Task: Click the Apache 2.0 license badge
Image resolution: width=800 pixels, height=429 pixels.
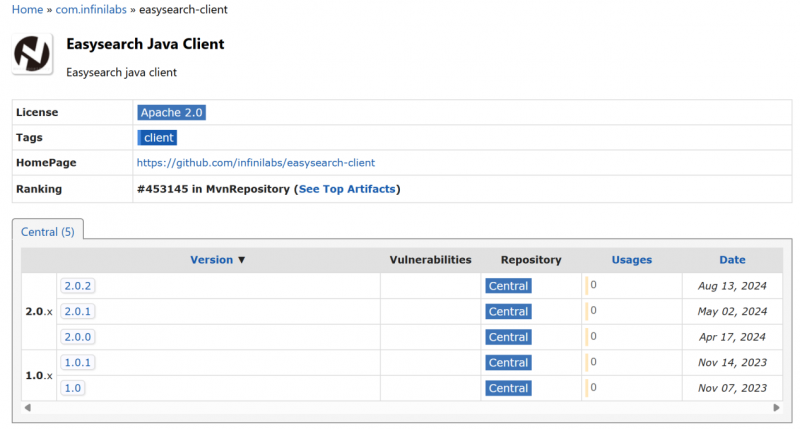Action: point(171,113)
